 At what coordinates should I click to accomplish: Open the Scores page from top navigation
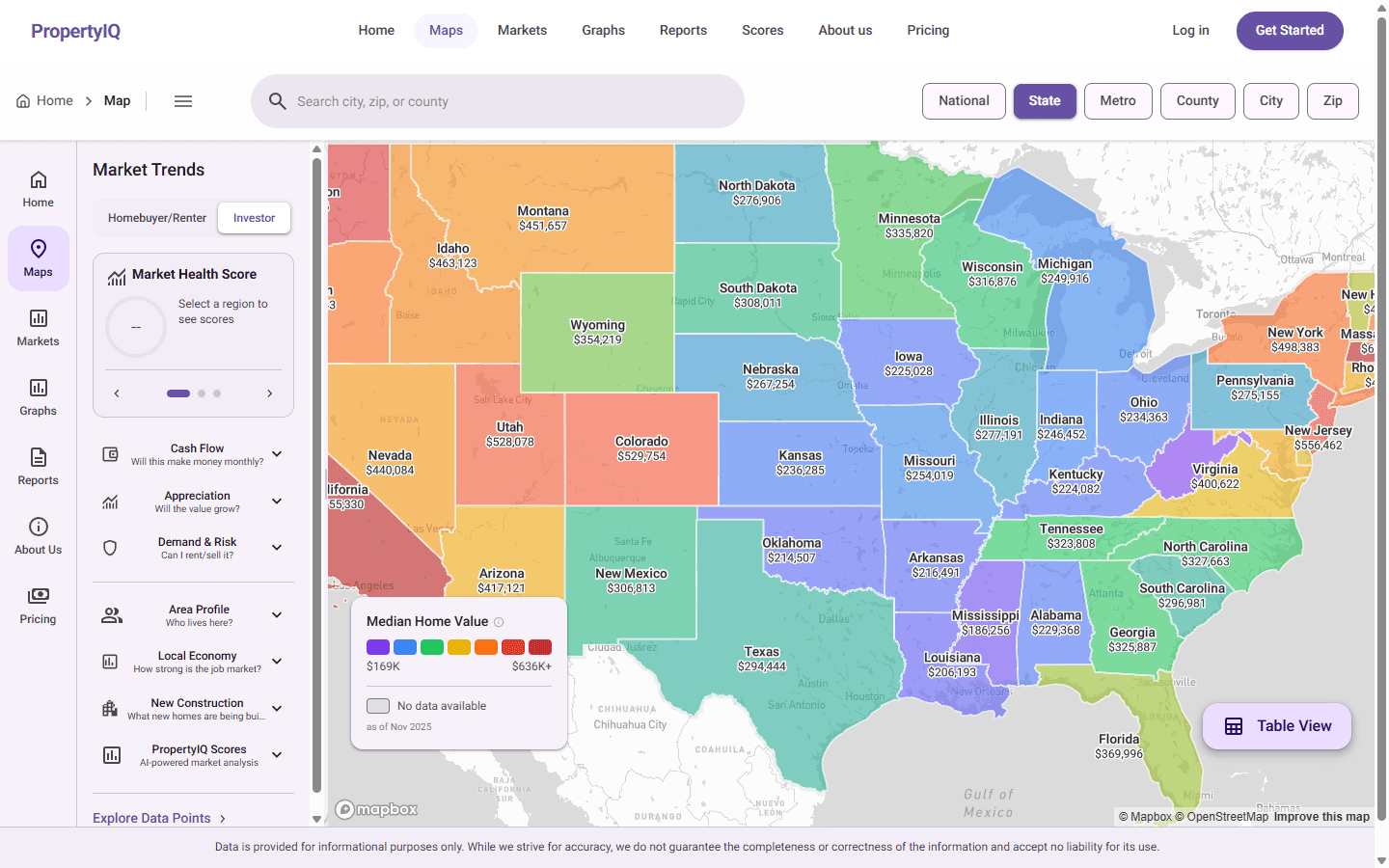[x=762, y=30]
